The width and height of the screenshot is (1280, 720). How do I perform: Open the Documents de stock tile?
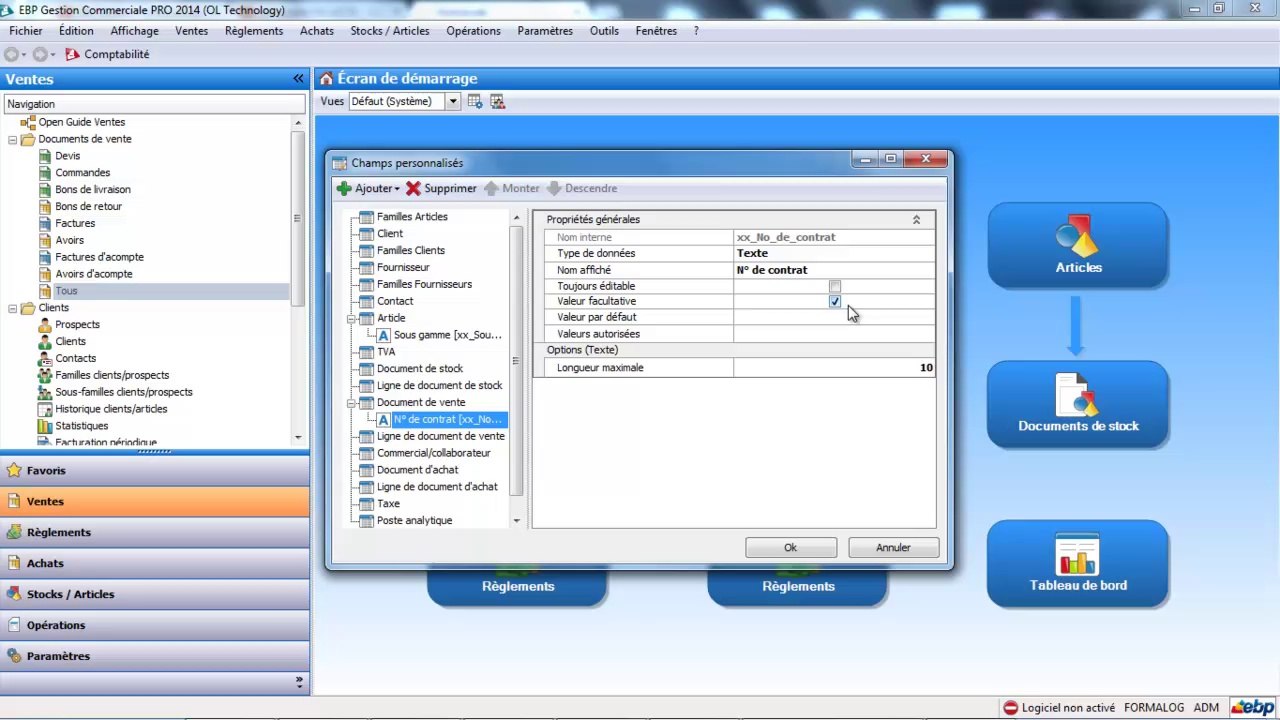1077,404
